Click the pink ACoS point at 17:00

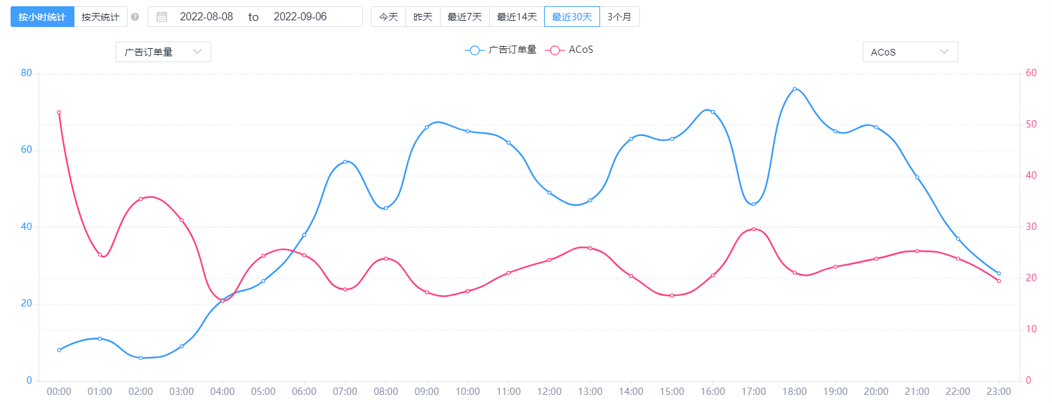coord(753,229)
